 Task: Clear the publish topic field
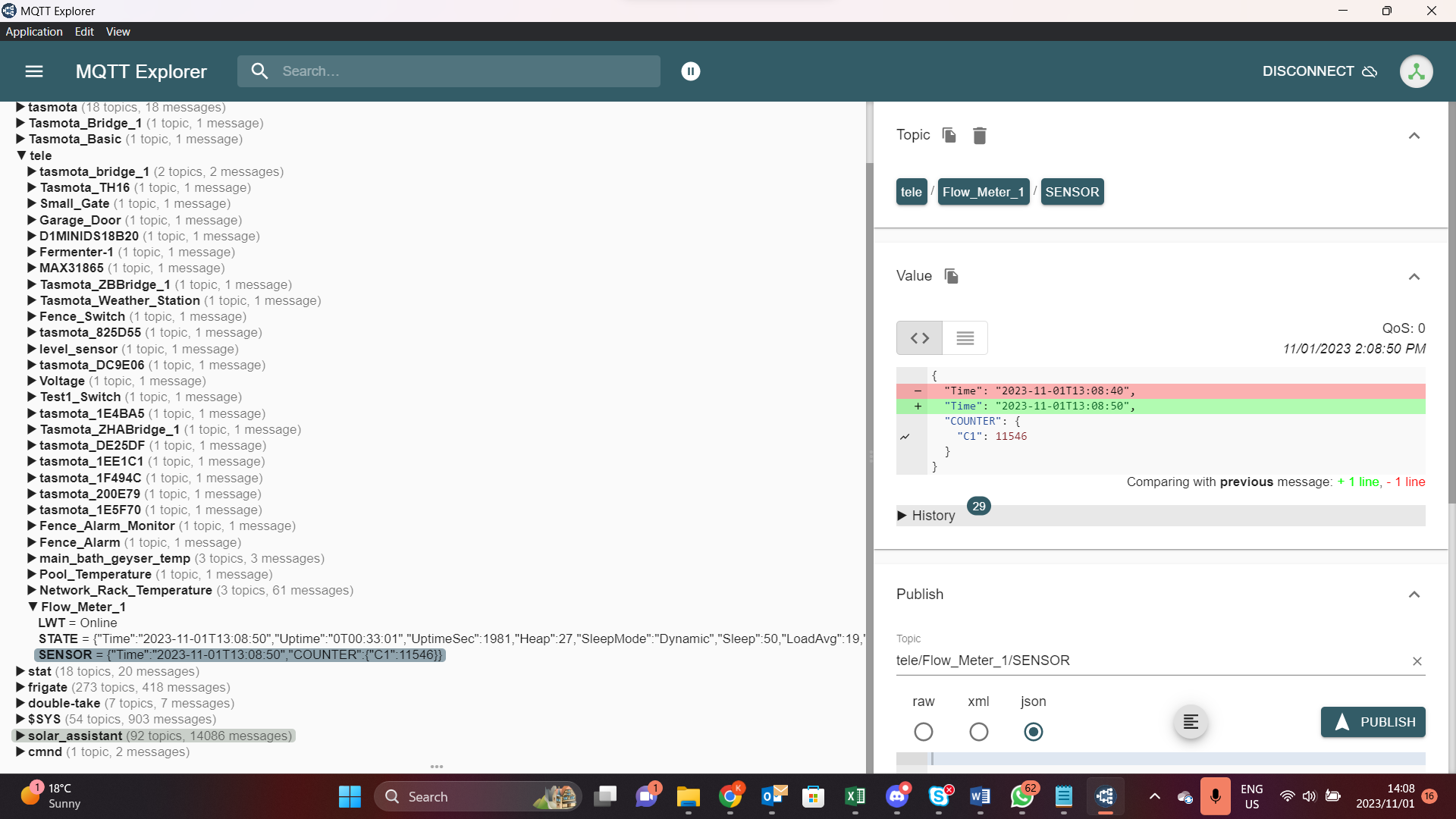(1417, 661)
